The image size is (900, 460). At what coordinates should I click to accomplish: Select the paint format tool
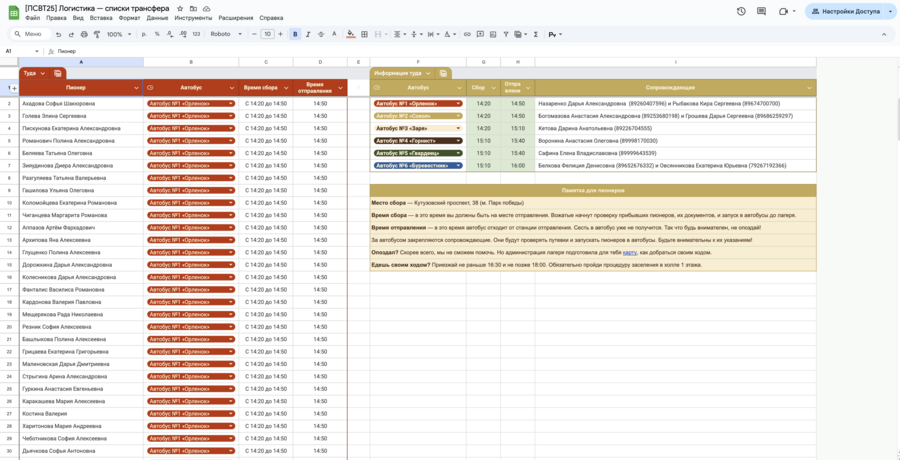coord(96,34)
